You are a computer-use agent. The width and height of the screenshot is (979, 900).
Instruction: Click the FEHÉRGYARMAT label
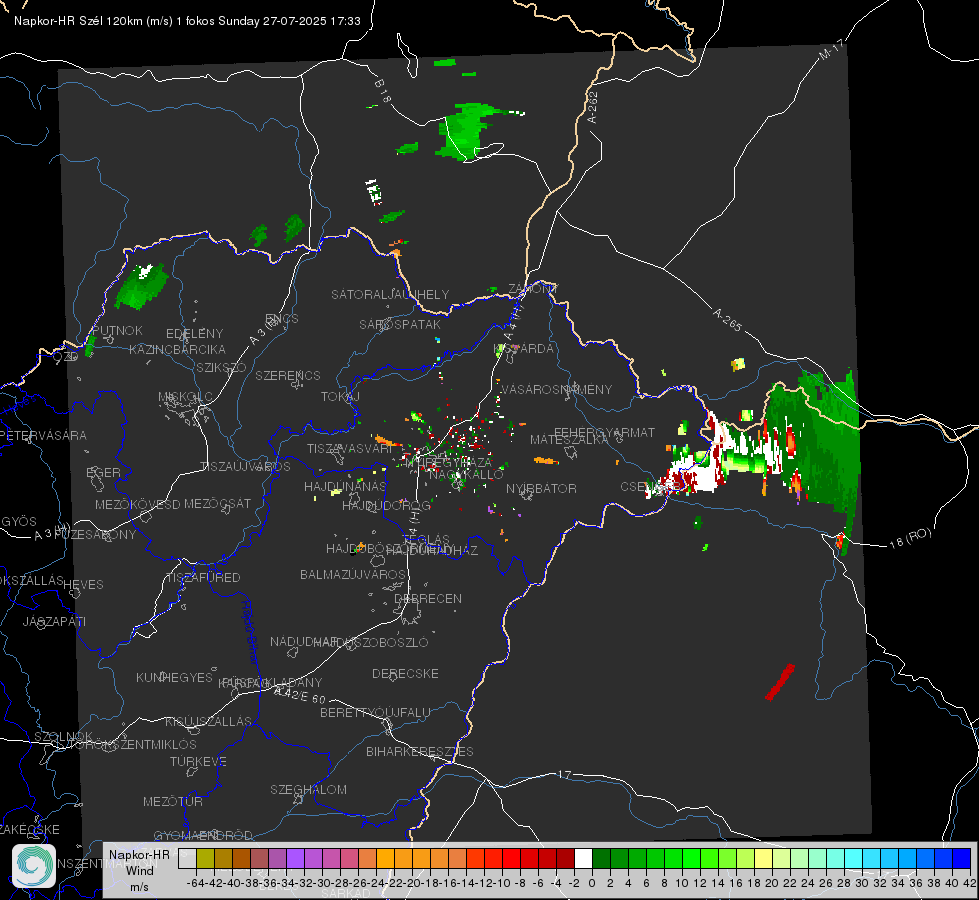pyautogui.click(x=604, y=432)
